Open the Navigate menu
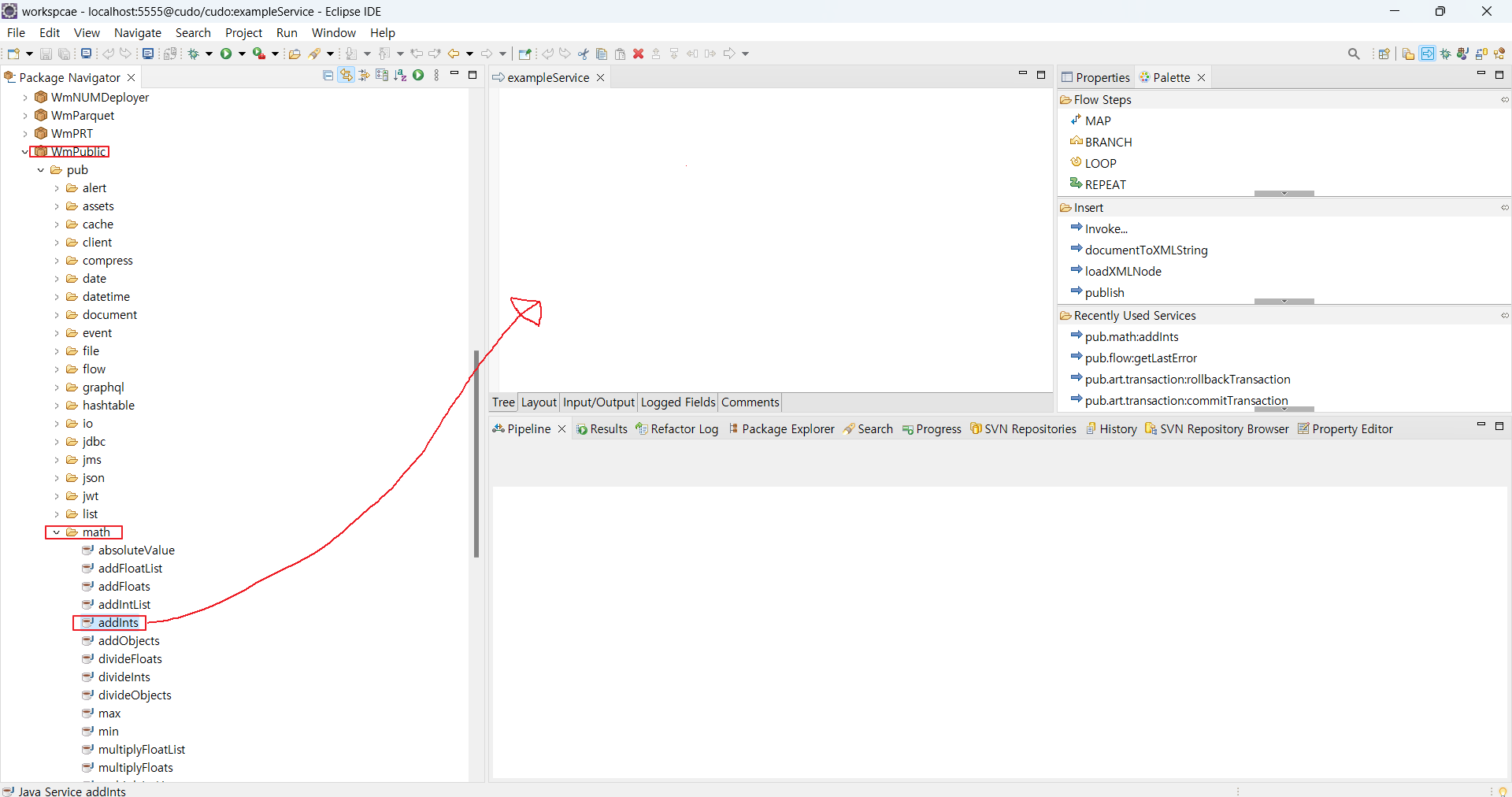The width and height of the screenshot is (1512, 797). coord(137,33)
